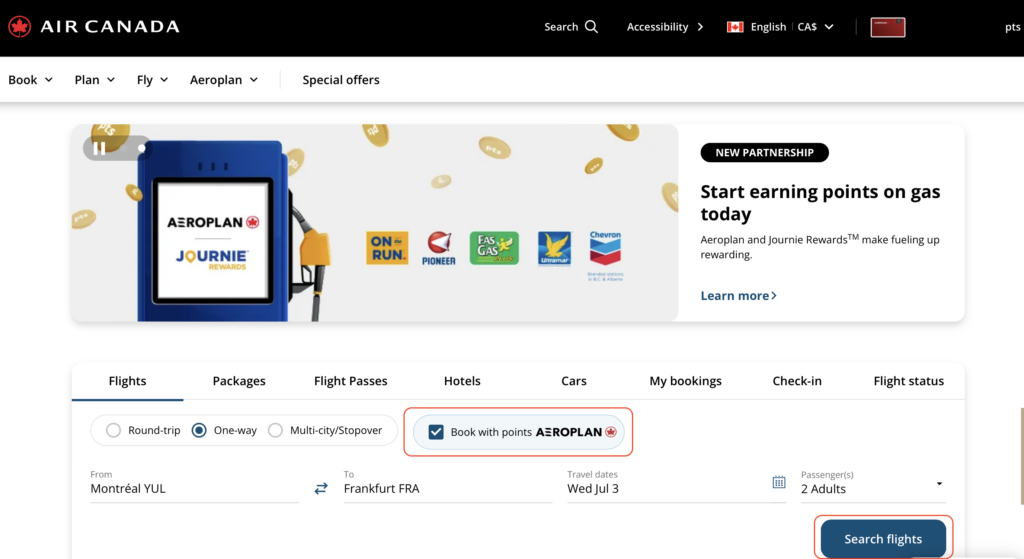Open the language and currency dropdown
The width and height of the screenshot is (1024, 559).
click(x=780, y=27)
